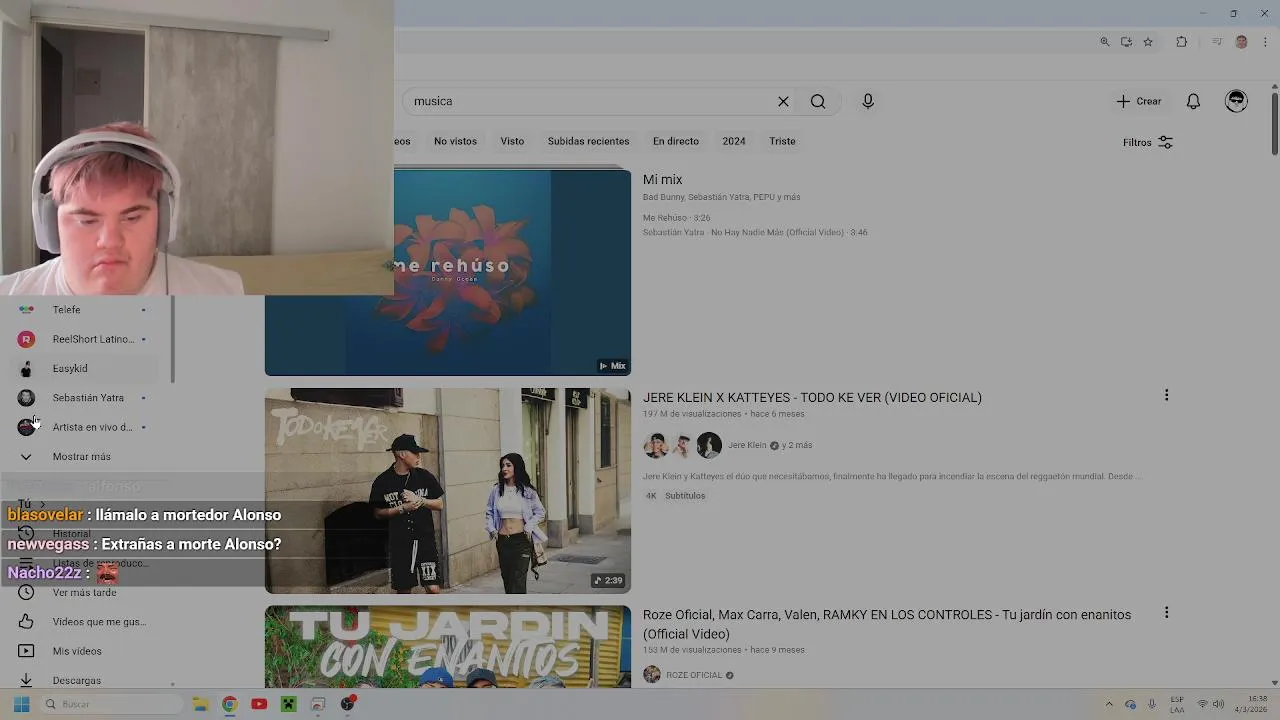Viewport: 1280px width, 720px height.
Task: Open Chrome three-dot menu
Action: pos(1266,42)
